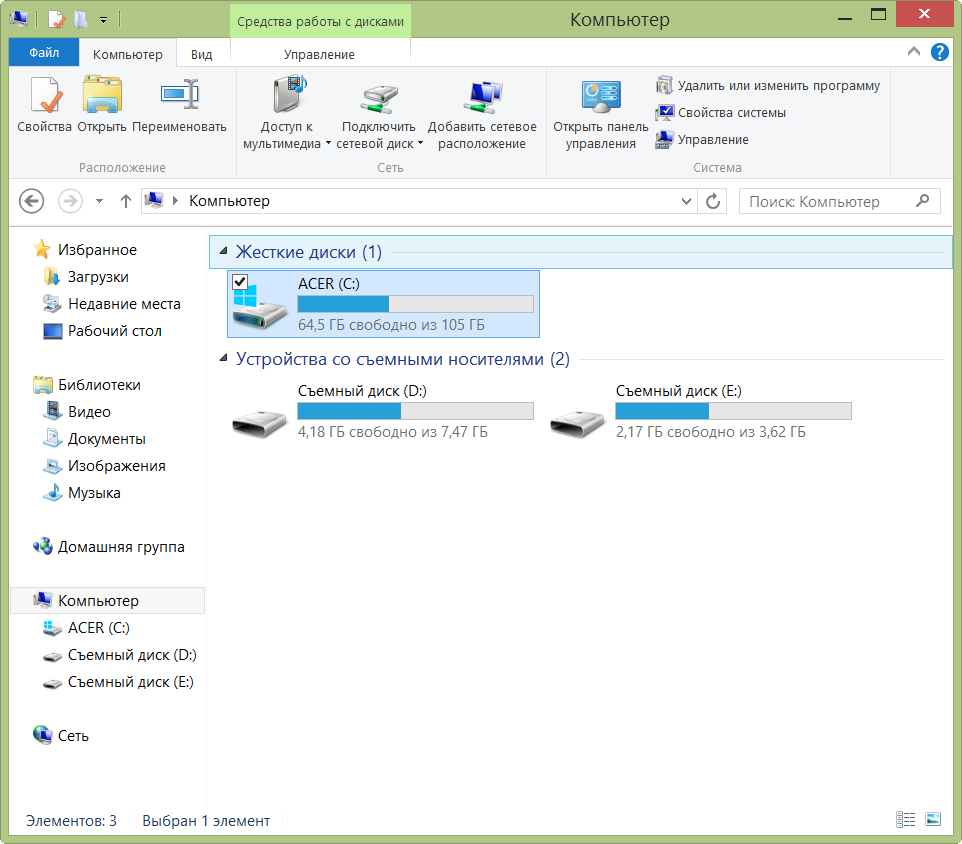Refresh the Компьютер view

[x=712, y=201]
